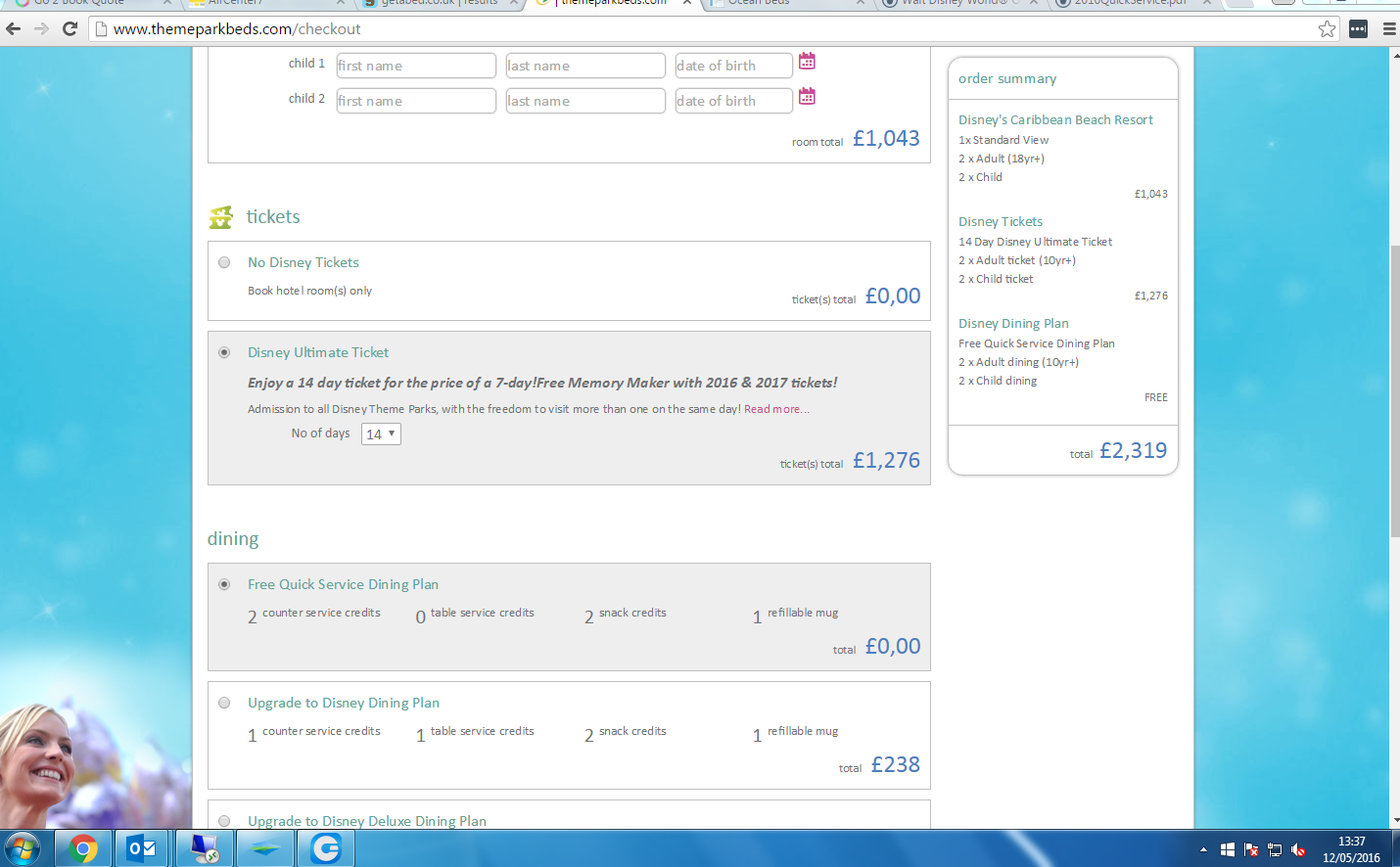
Task: Choose the Free Quick Service Dining Plan
Action: point(224,584)
